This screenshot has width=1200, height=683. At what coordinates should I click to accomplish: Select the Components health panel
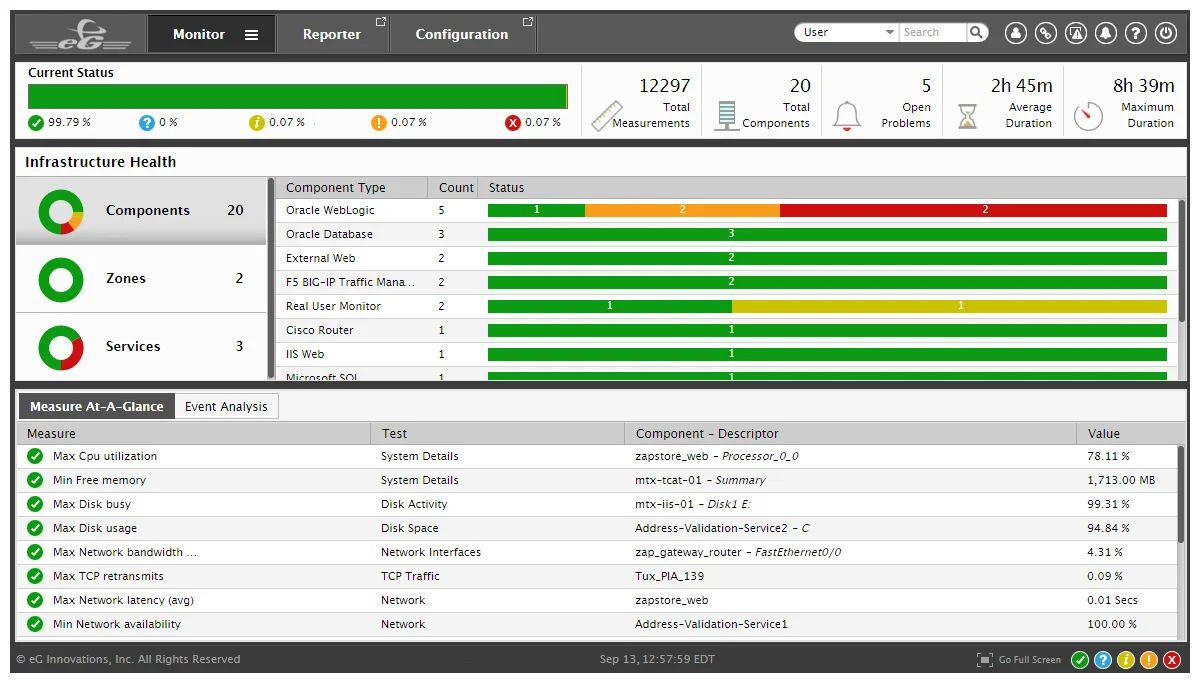tap(141, 211)
